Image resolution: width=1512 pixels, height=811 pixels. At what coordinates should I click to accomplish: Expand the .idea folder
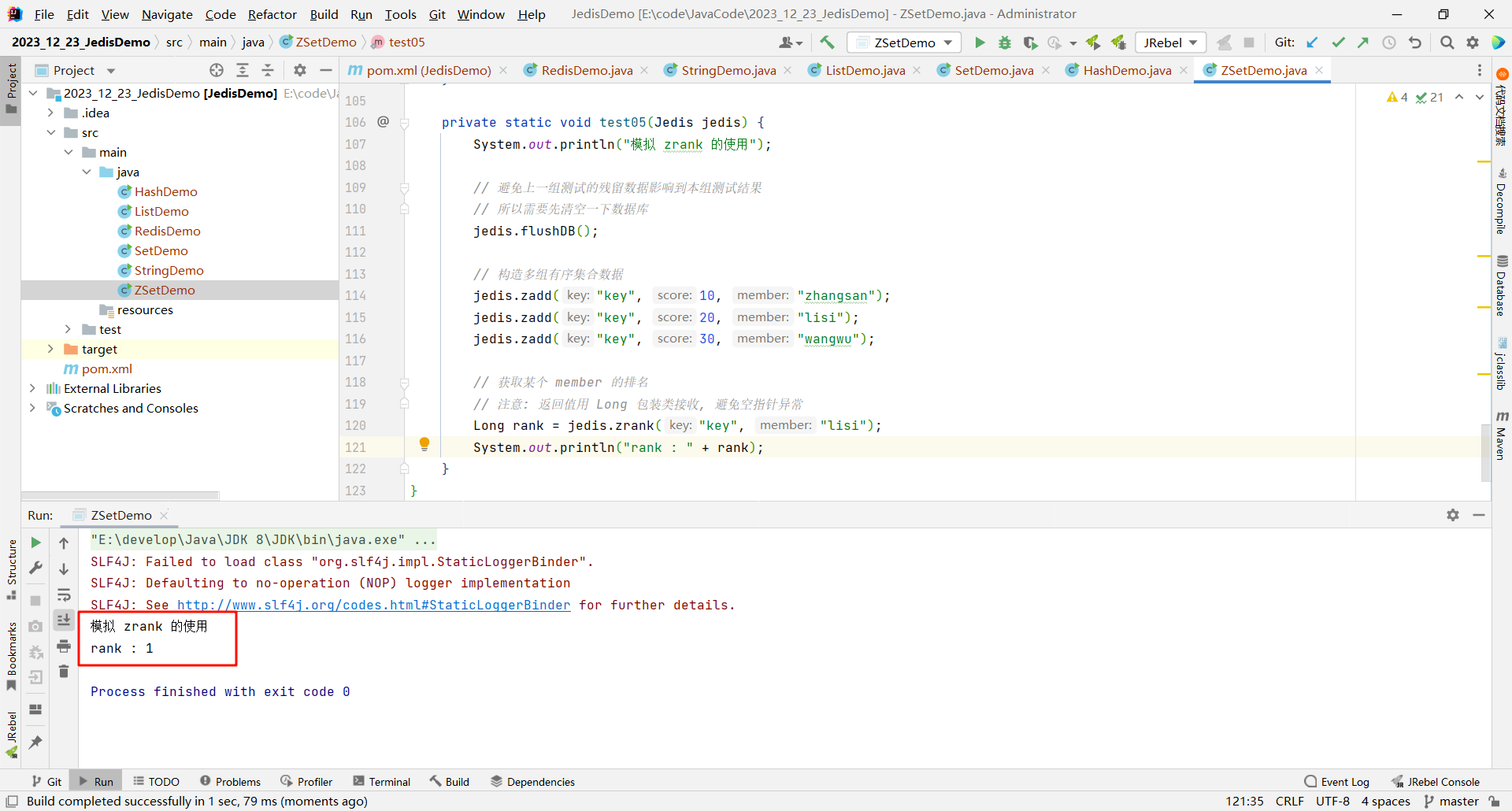tap(51, 113)
